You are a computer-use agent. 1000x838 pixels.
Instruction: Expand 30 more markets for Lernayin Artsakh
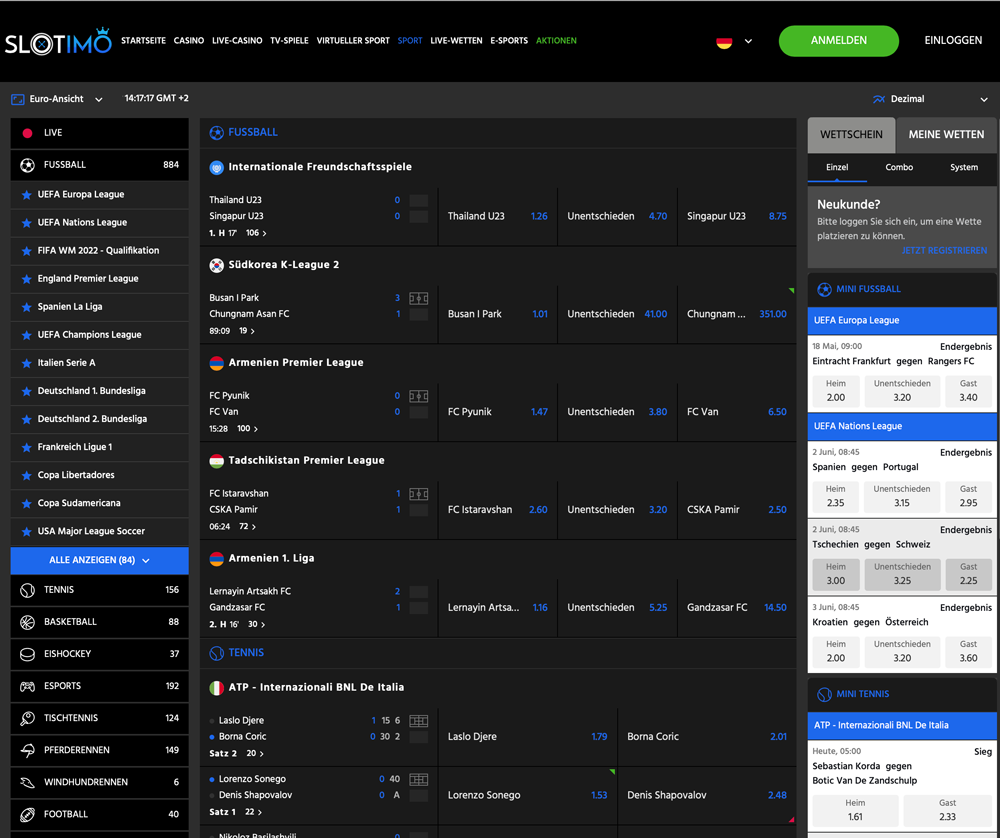coord(256,624)
